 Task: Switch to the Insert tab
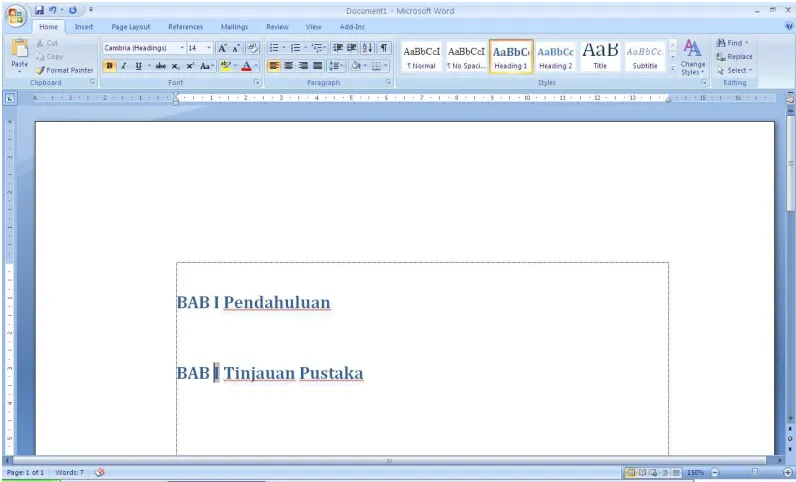(84, 27)
